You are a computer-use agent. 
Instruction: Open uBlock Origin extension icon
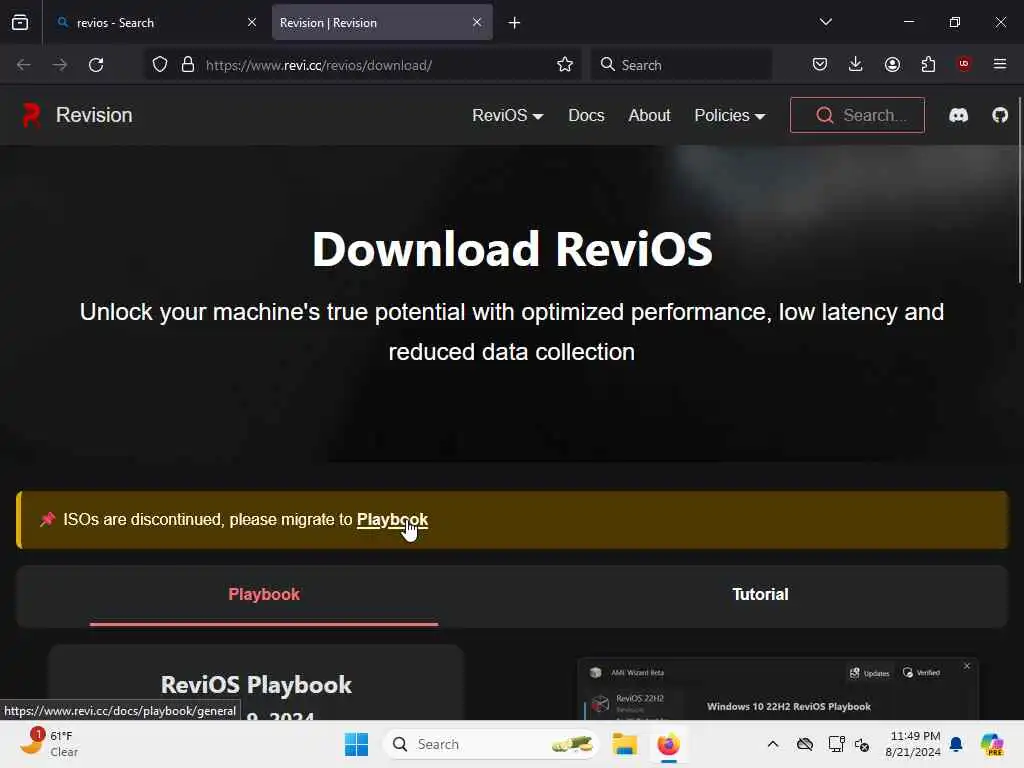tap(964, 64)
